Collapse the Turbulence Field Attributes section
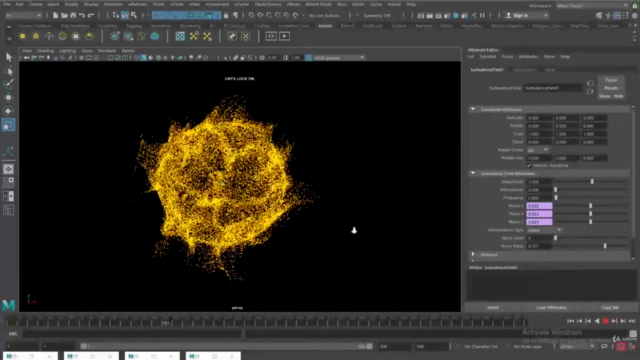 pyautogui.click(x=473, y=173)
